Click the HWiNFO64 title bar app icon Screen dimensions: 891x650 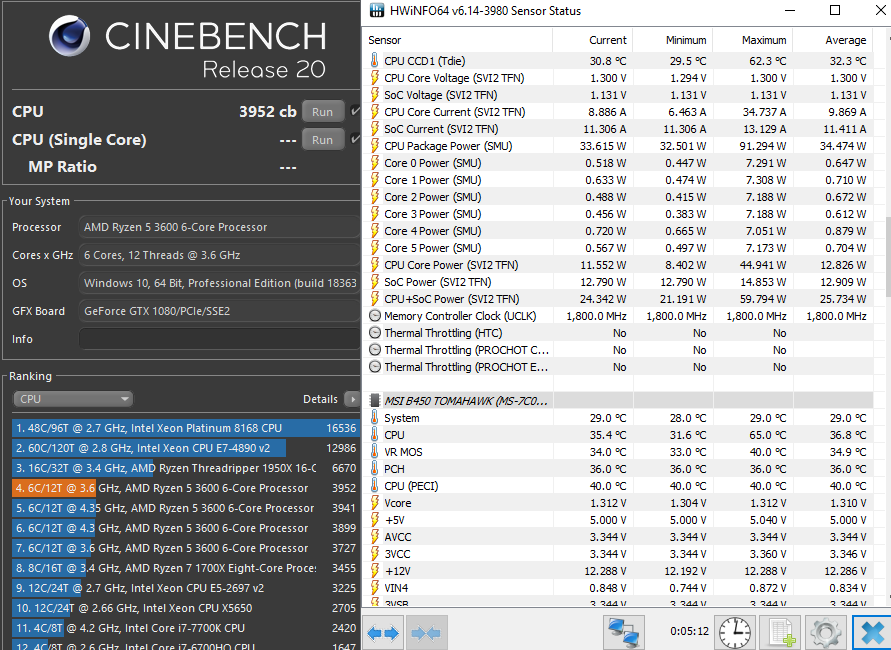[x=376, y=11]
